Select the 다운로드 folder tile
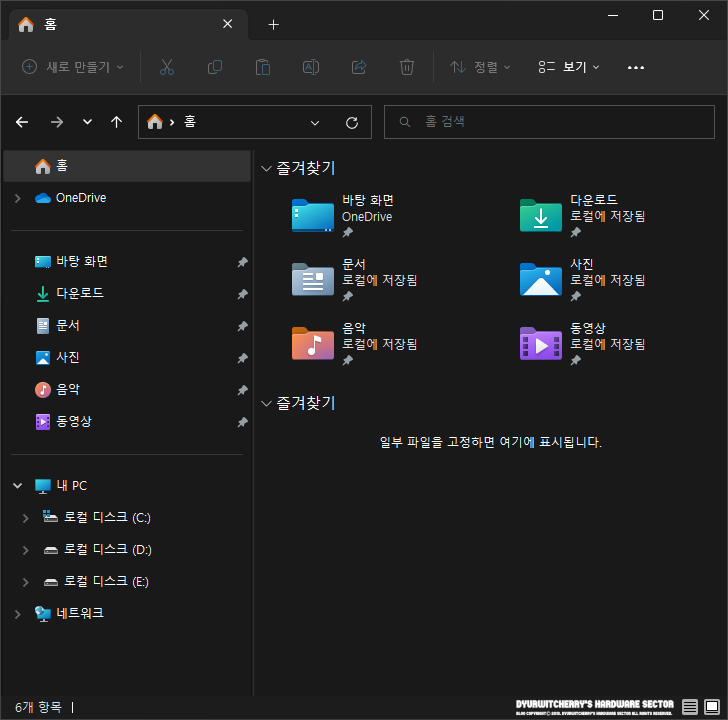Viewport: 728px width, 720px height. pos(583,216)
